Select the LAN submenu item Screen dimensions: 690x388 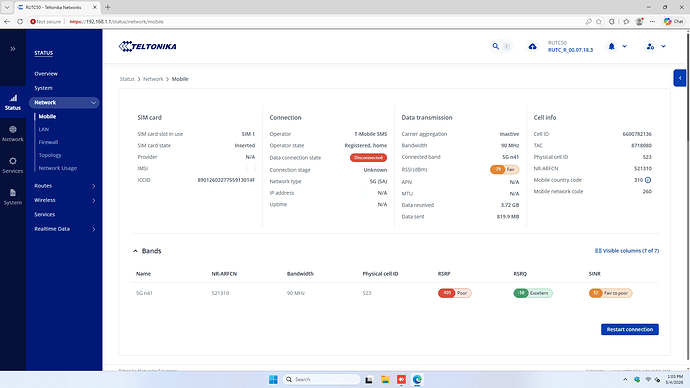coord(44,129)
